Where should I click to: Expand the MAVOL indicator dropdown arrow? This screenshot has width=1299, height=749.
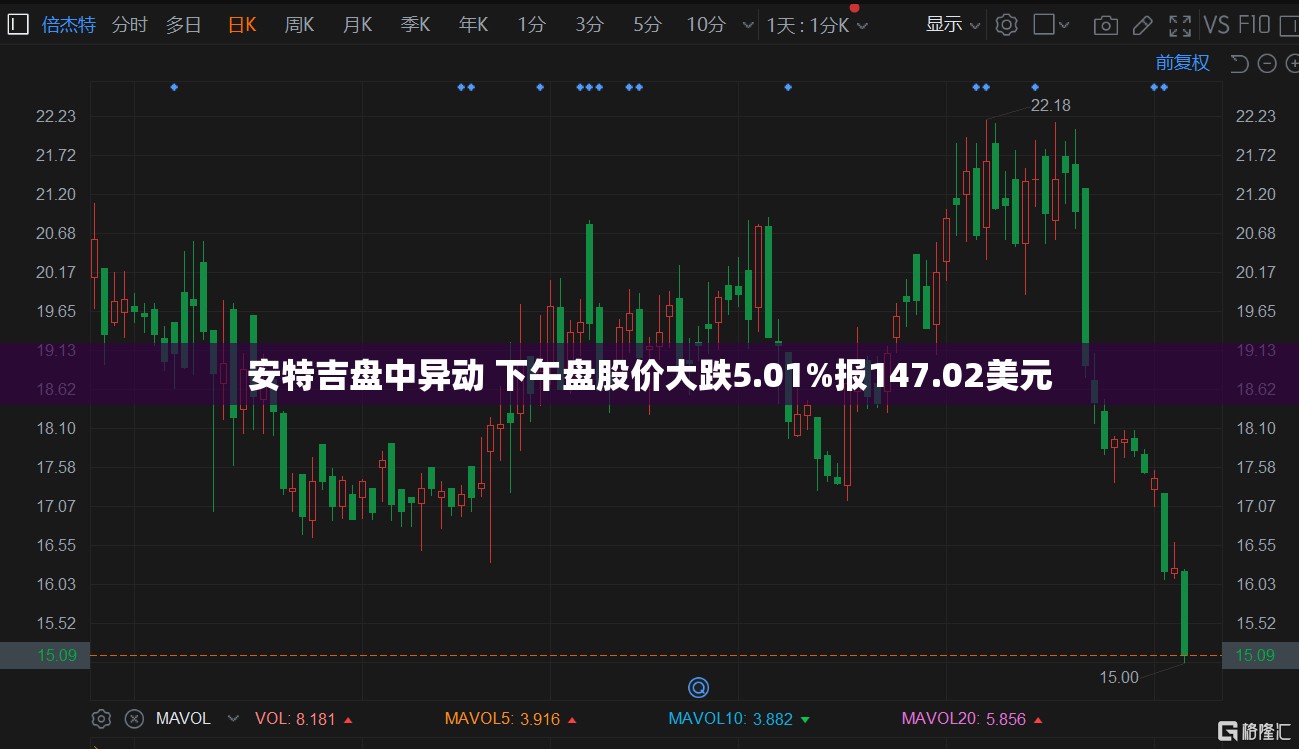234,718
